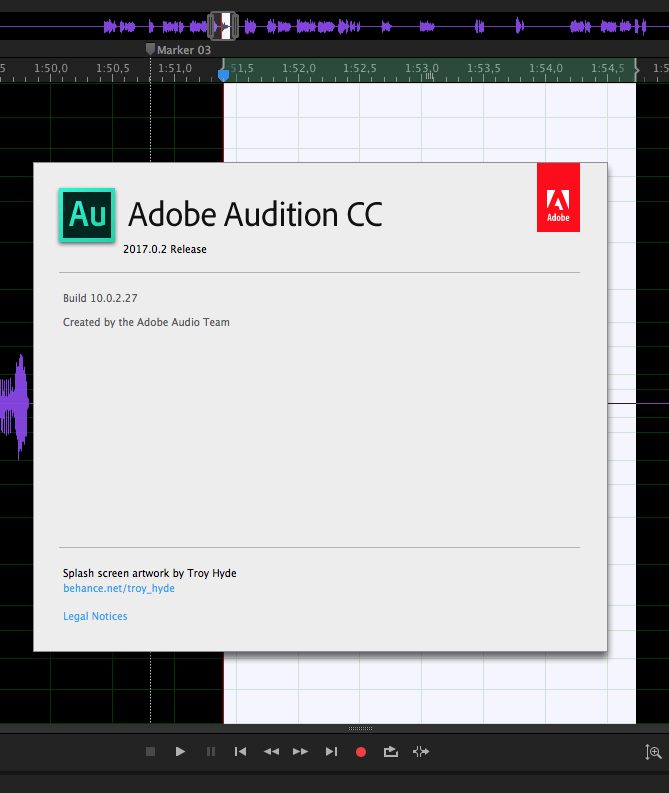Click the Zoom In amplitude icon
The width and height of the screenshot is (669, 793).
654,752
